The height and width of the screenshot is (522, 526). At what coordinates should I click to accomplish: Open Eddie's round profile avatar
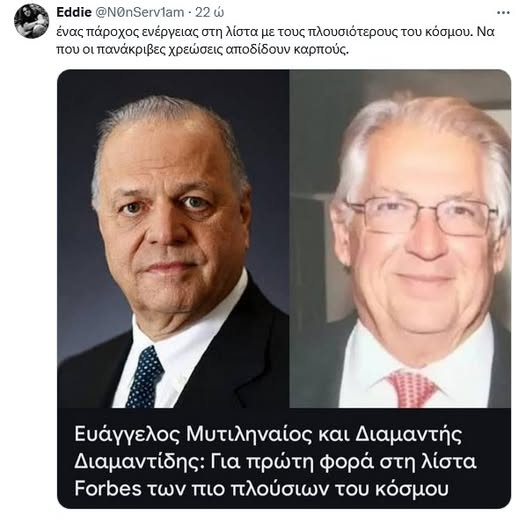point(31,21)
